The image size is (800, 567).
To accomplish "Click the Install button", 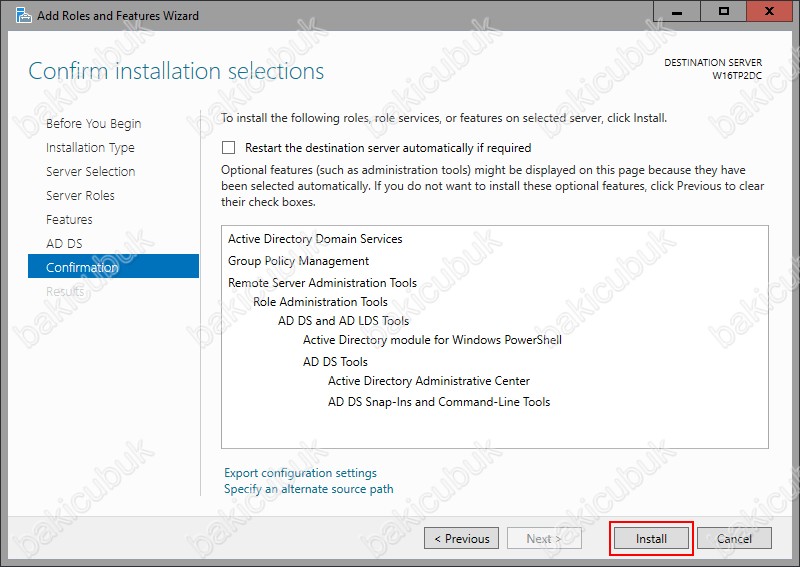I will 651,538.
